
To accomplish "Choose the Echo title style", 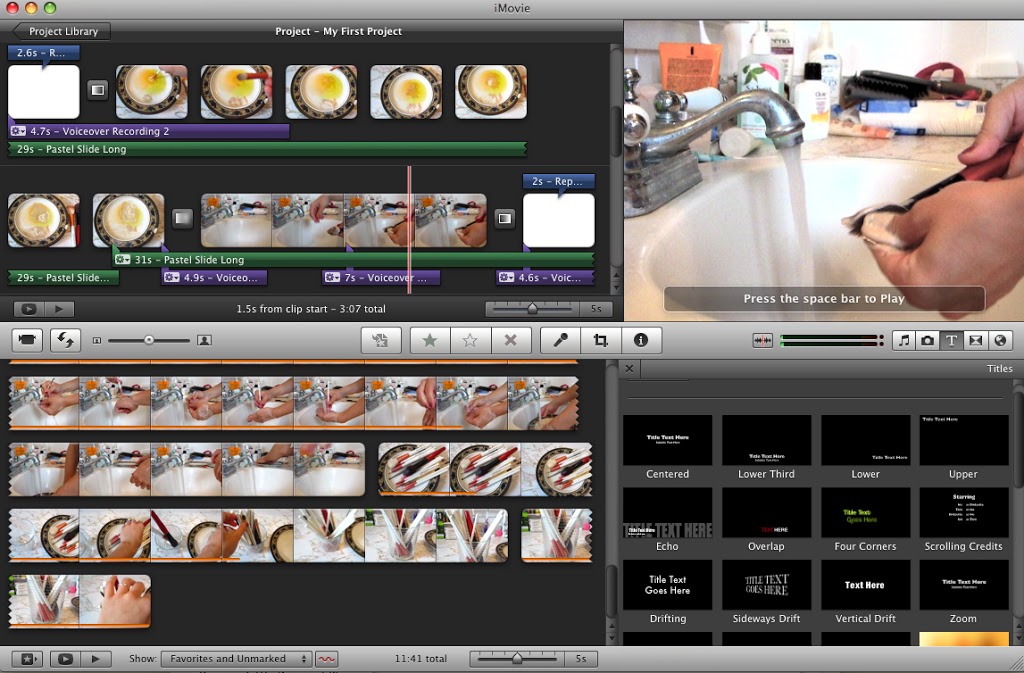I will click(x=667, y=520).
